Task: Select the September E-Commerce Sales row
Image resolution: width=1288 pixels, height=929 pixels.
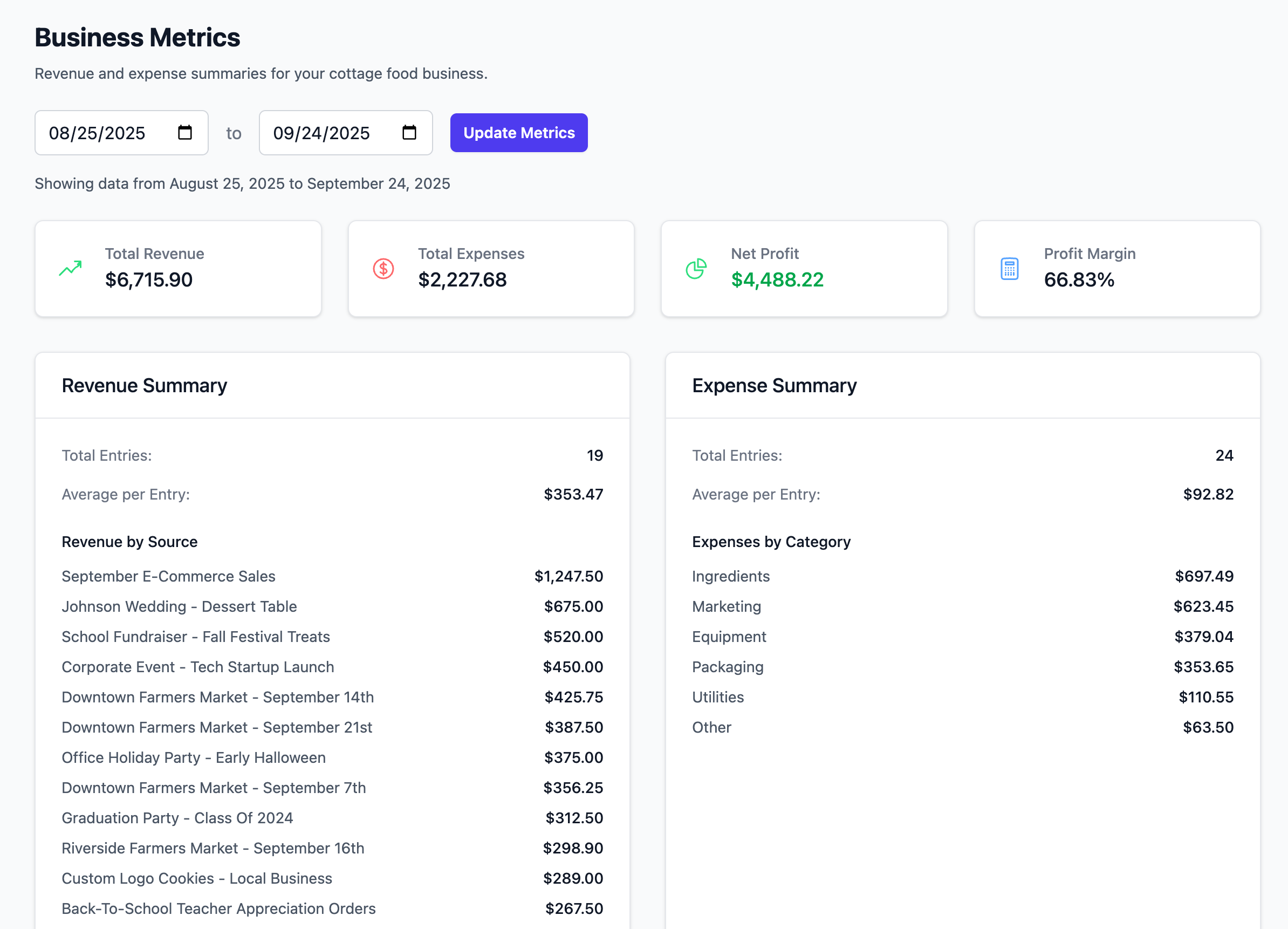Action: [x=169, y=576]
